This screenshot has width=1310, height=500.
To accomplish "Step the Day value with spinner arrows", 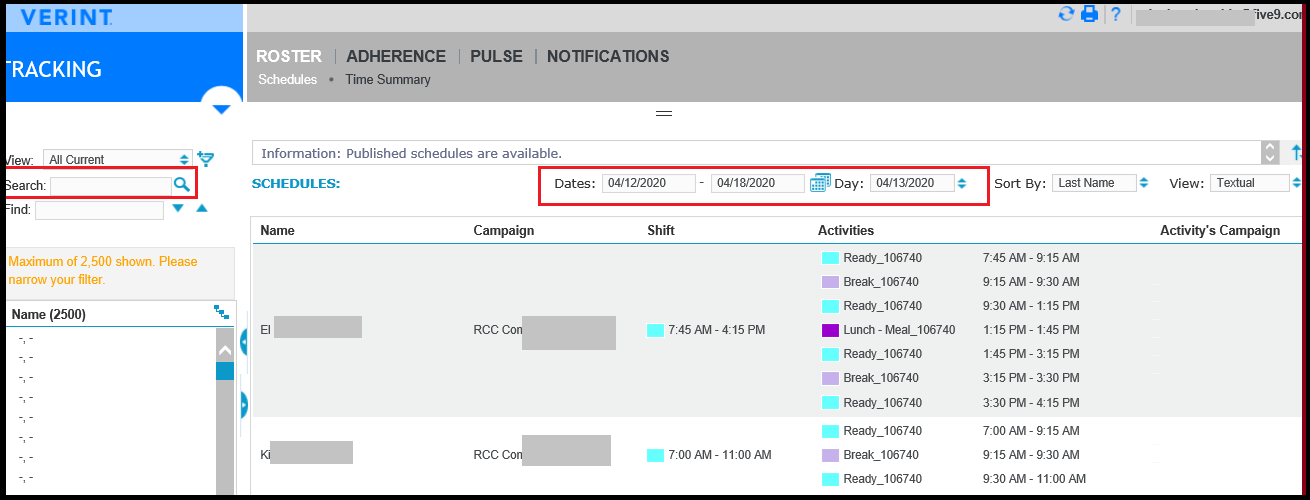I will pyautogui.click(x=961, y=183).
